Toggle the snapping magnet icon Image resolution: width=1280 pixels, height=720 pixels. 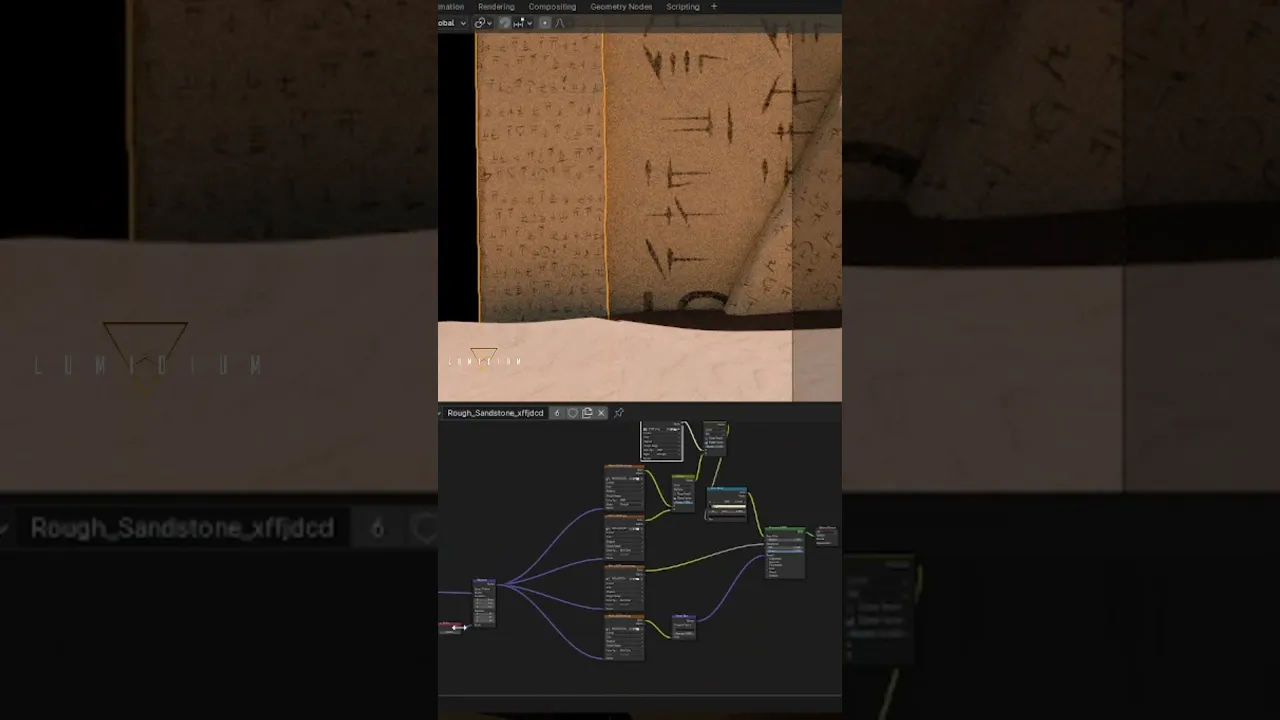click(x=505, y=23)
